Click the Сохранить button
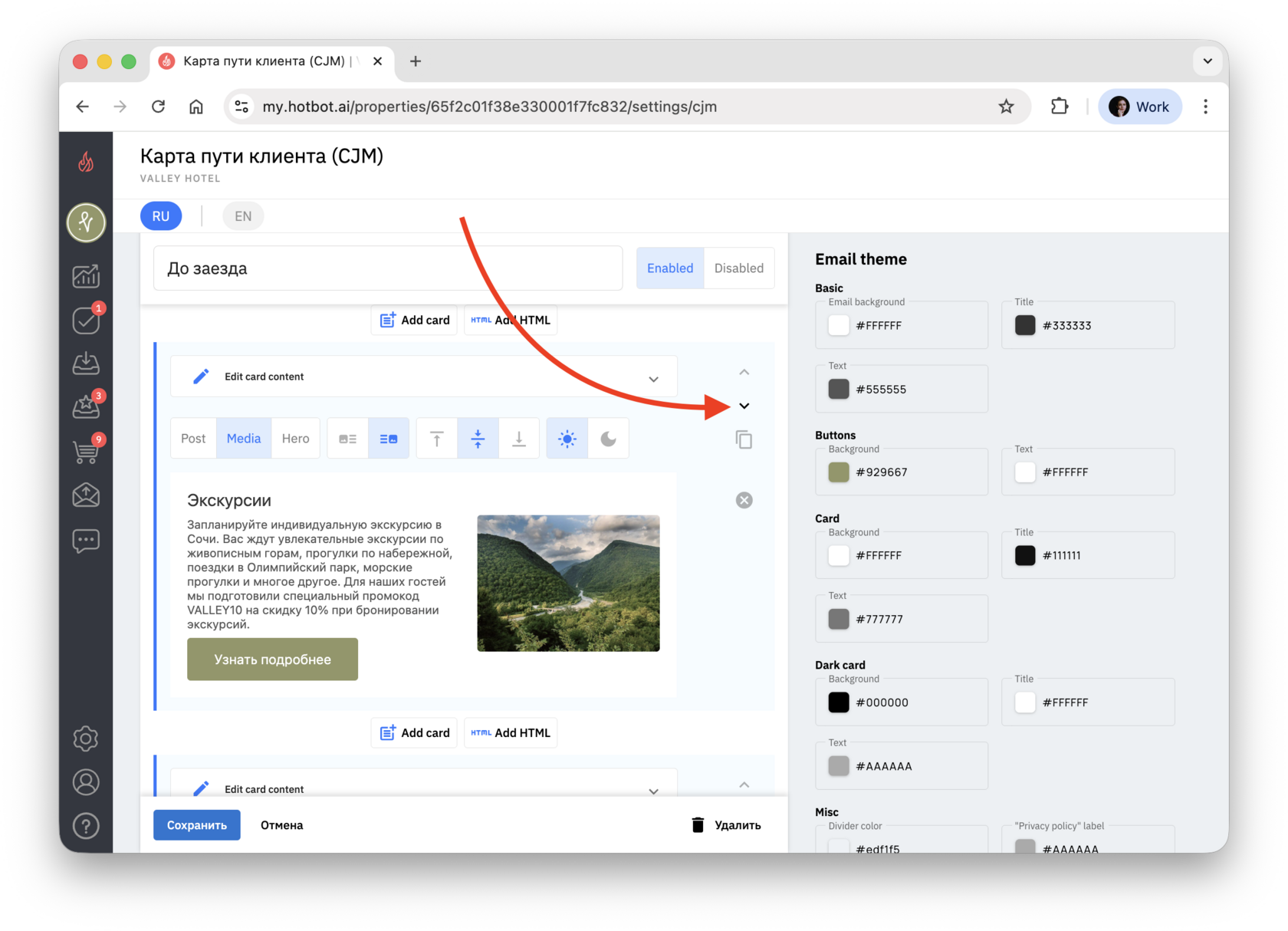Image resolution: width=1288 pixels, height=931 pixels. pos(197,825)
